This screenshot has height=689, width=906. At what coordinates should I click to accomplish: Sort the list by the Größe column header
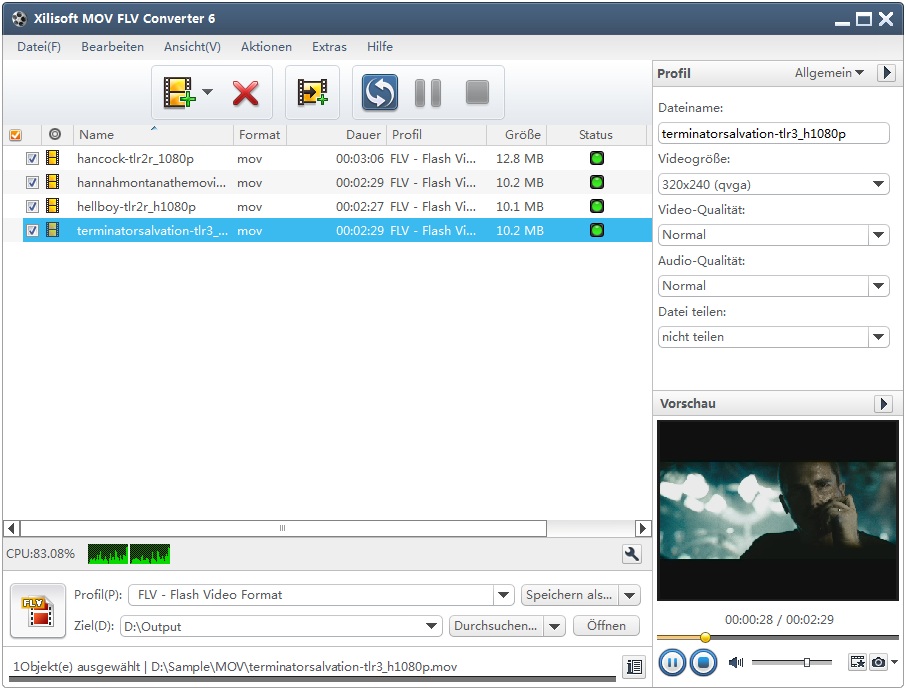click(517, 135)
